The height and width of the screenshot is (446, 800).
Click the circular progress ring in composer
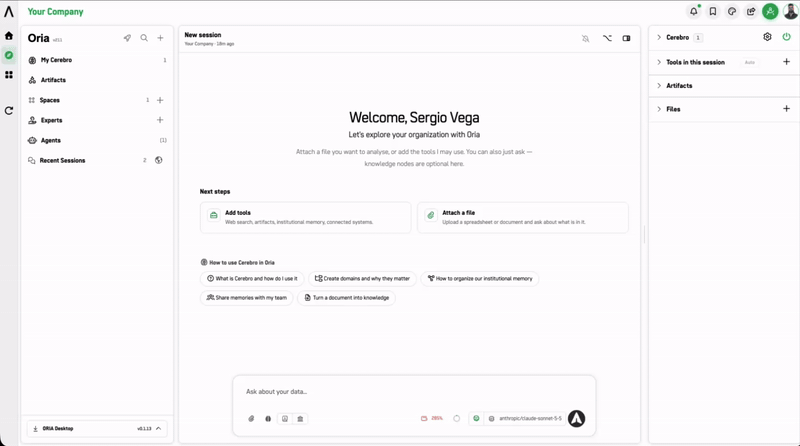[457, 418]
